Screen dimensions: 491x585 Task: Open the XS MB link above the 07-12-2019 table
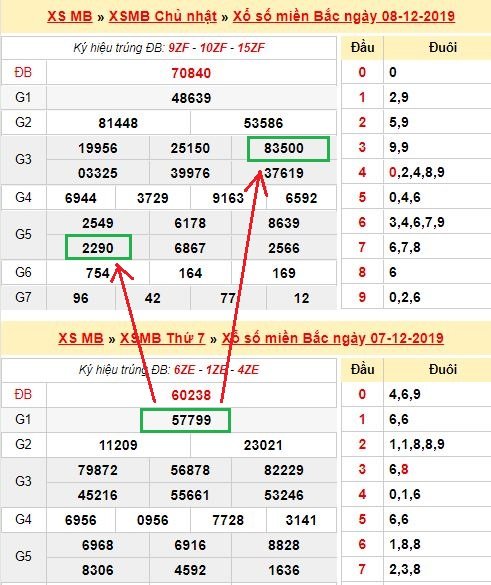(81, 338)
